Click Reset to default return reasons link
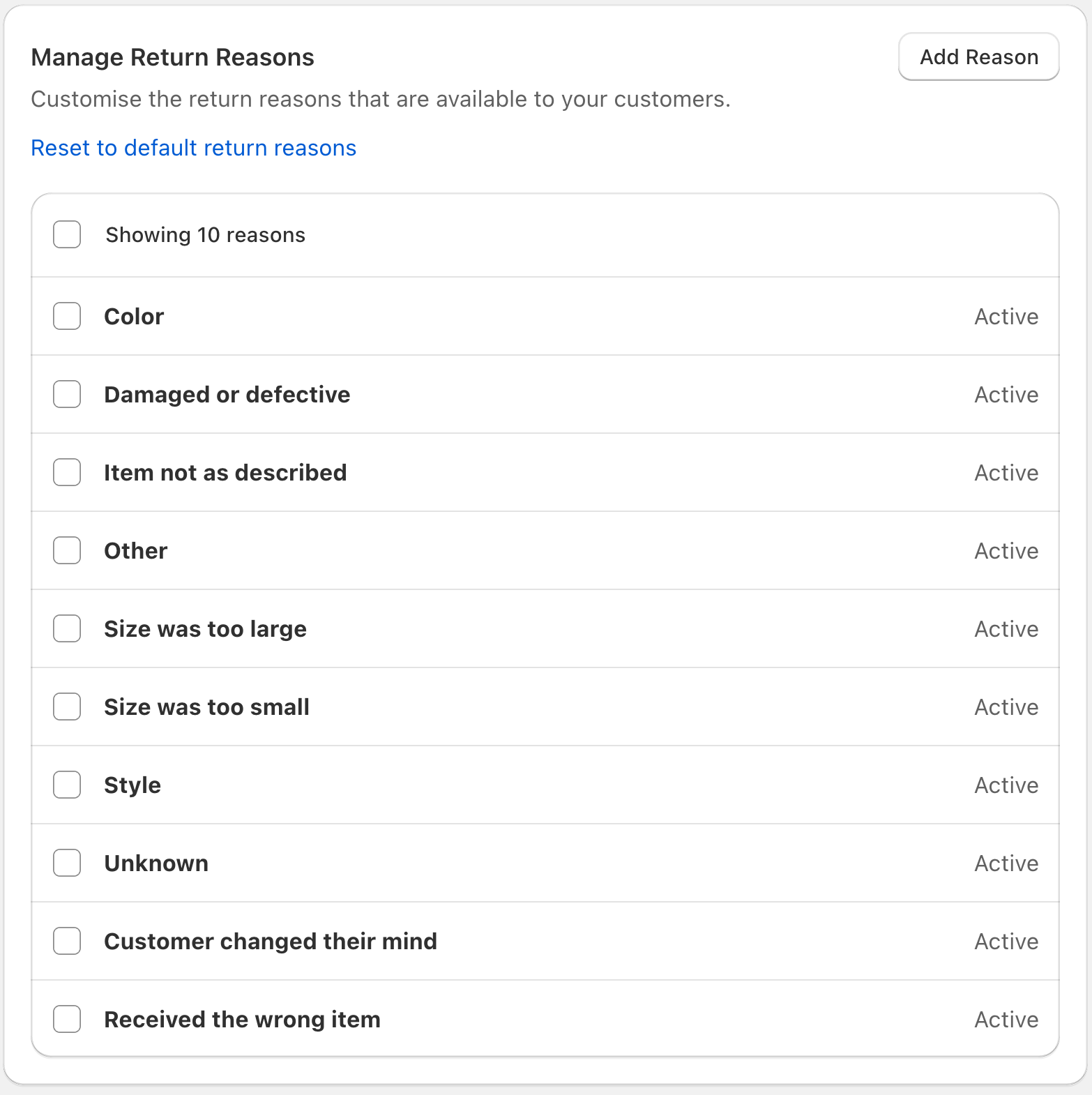Viewport: 1092px width, 1095px height. point(193,148)
